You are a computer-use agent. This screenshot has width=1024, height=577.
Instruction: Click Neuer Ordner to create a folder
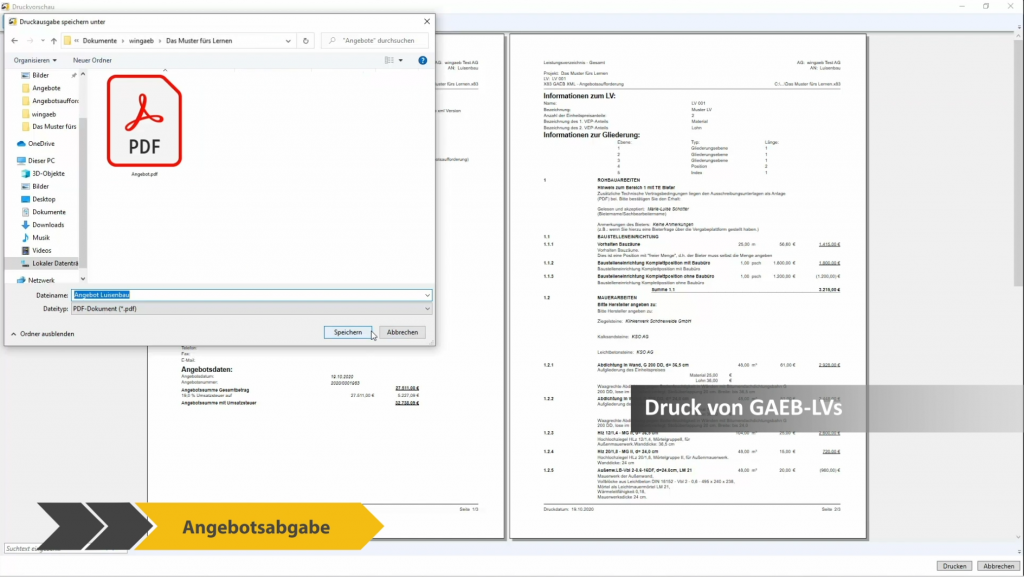coord(93,60)
